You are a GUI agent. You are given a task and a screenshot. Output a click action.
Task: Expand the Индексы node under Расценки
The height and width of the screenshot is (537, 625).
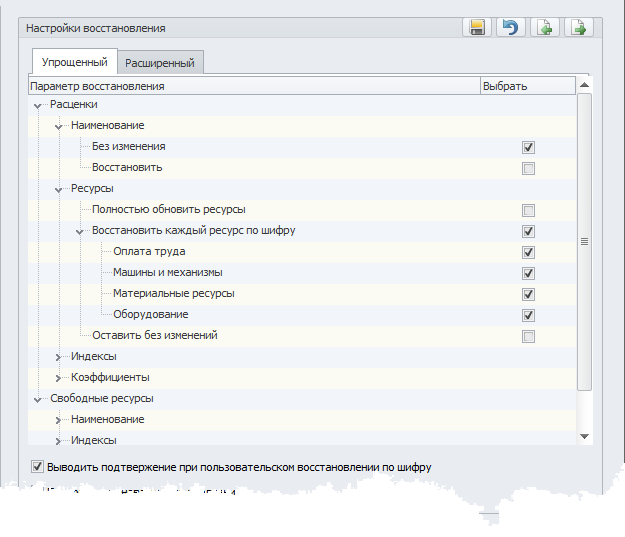pyautogui.click(x=59, y=357)
